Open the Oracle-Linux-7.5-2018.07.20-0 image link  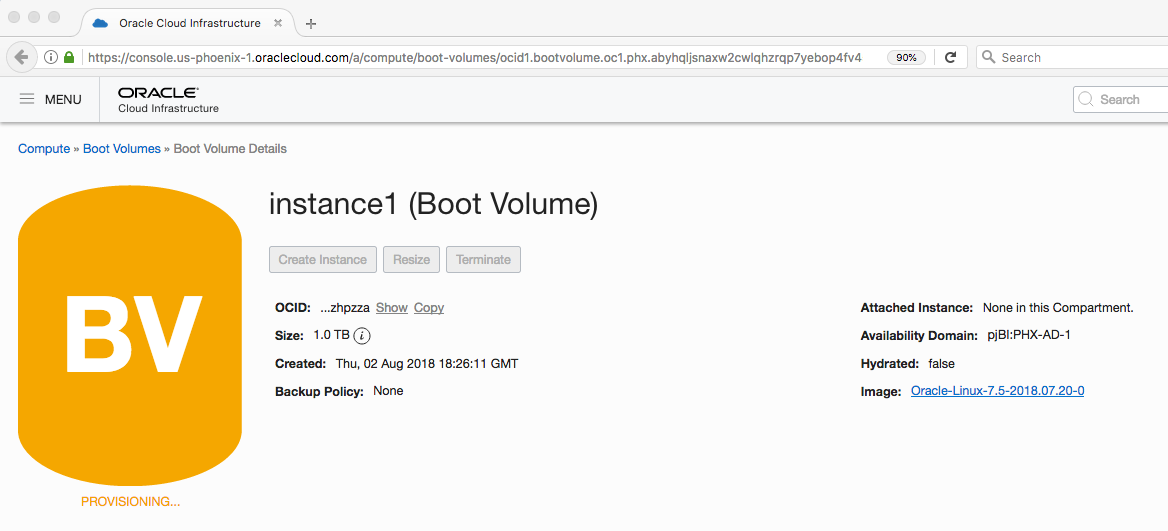coord(997,390)
